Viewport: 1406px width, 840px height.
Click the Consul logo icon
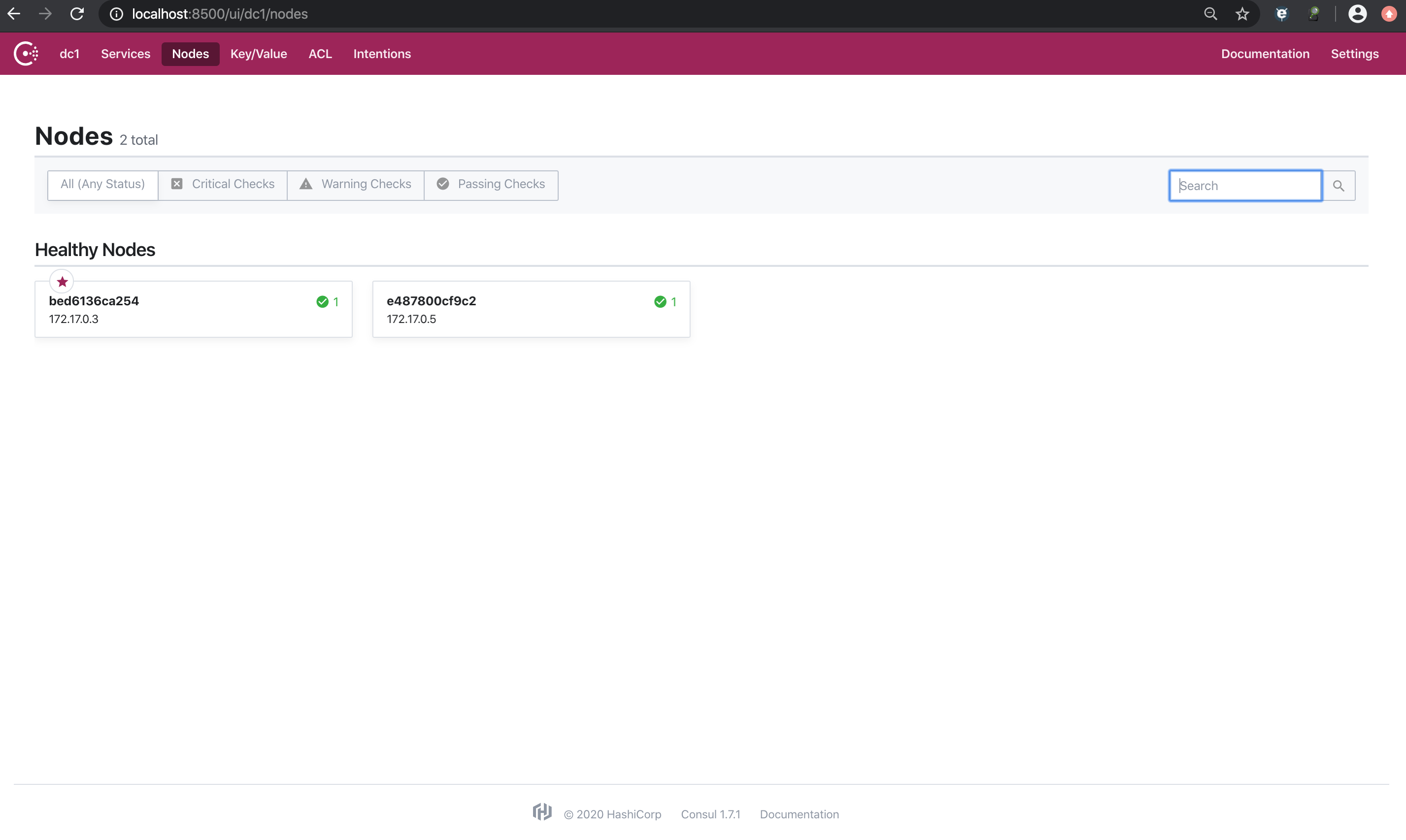pos(26,54)
